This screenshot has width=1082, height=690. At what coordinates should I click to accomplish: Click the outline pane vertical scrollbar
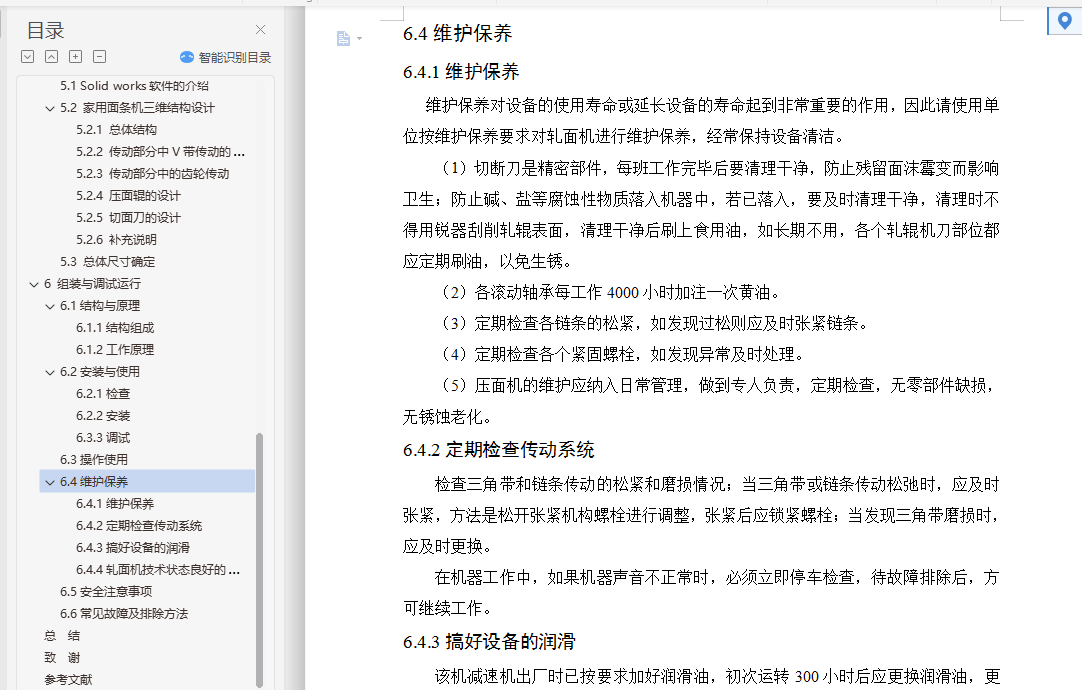[x=259, y=560]
